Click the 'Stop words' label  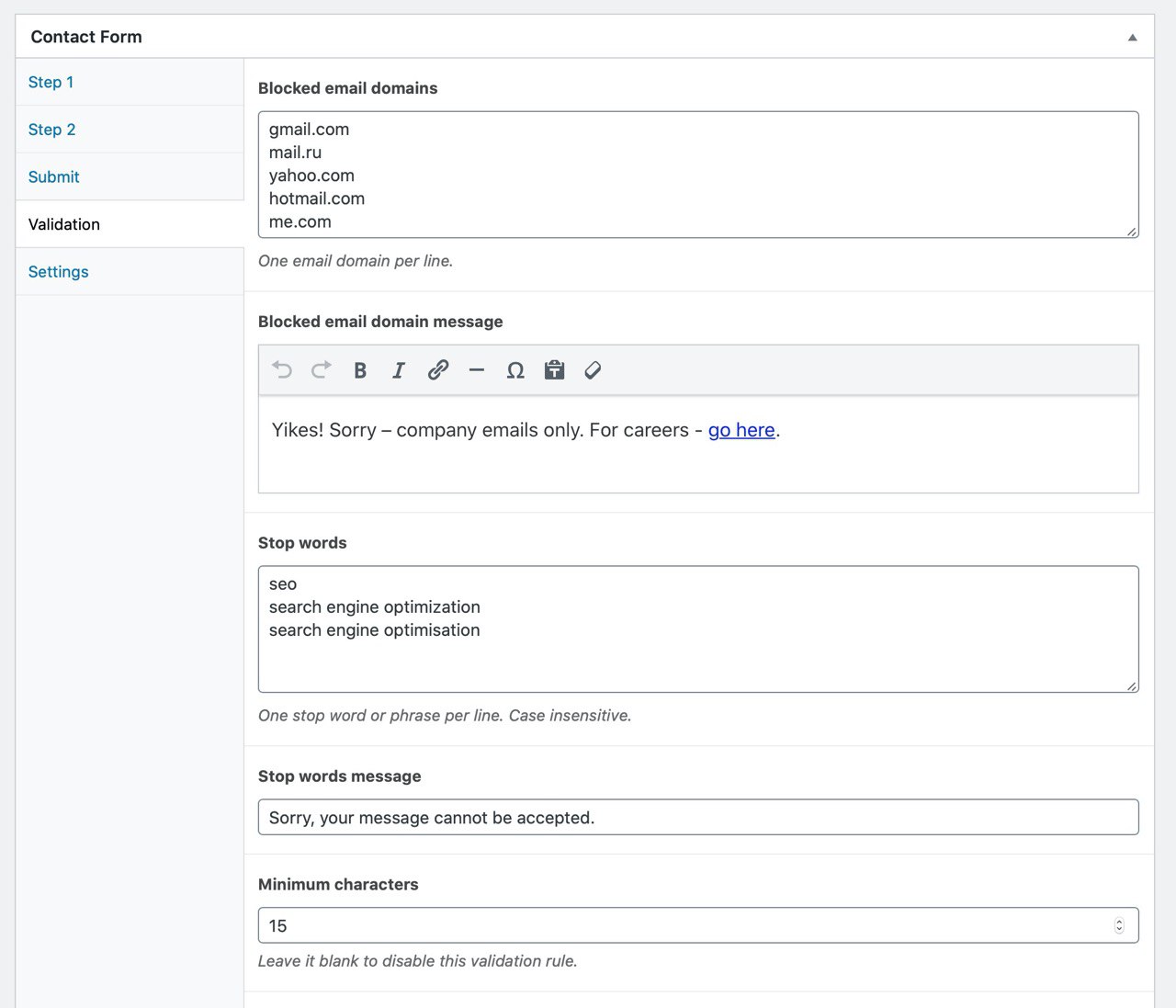coord(302,543)
